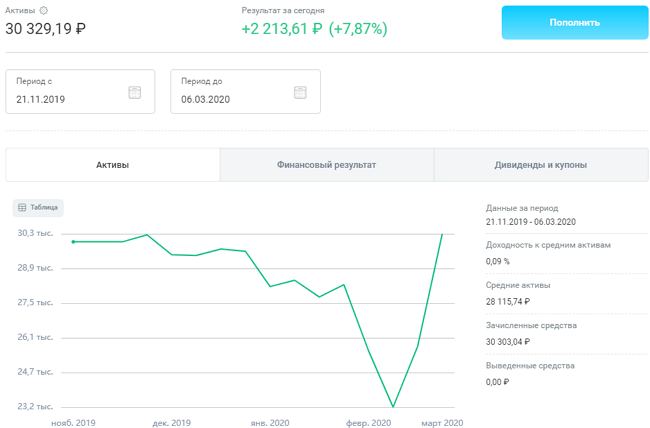The height and width of the screenshot is (428, 650).
Task: Click today's result +2 213,61 ₽
Action: [282, 28]
